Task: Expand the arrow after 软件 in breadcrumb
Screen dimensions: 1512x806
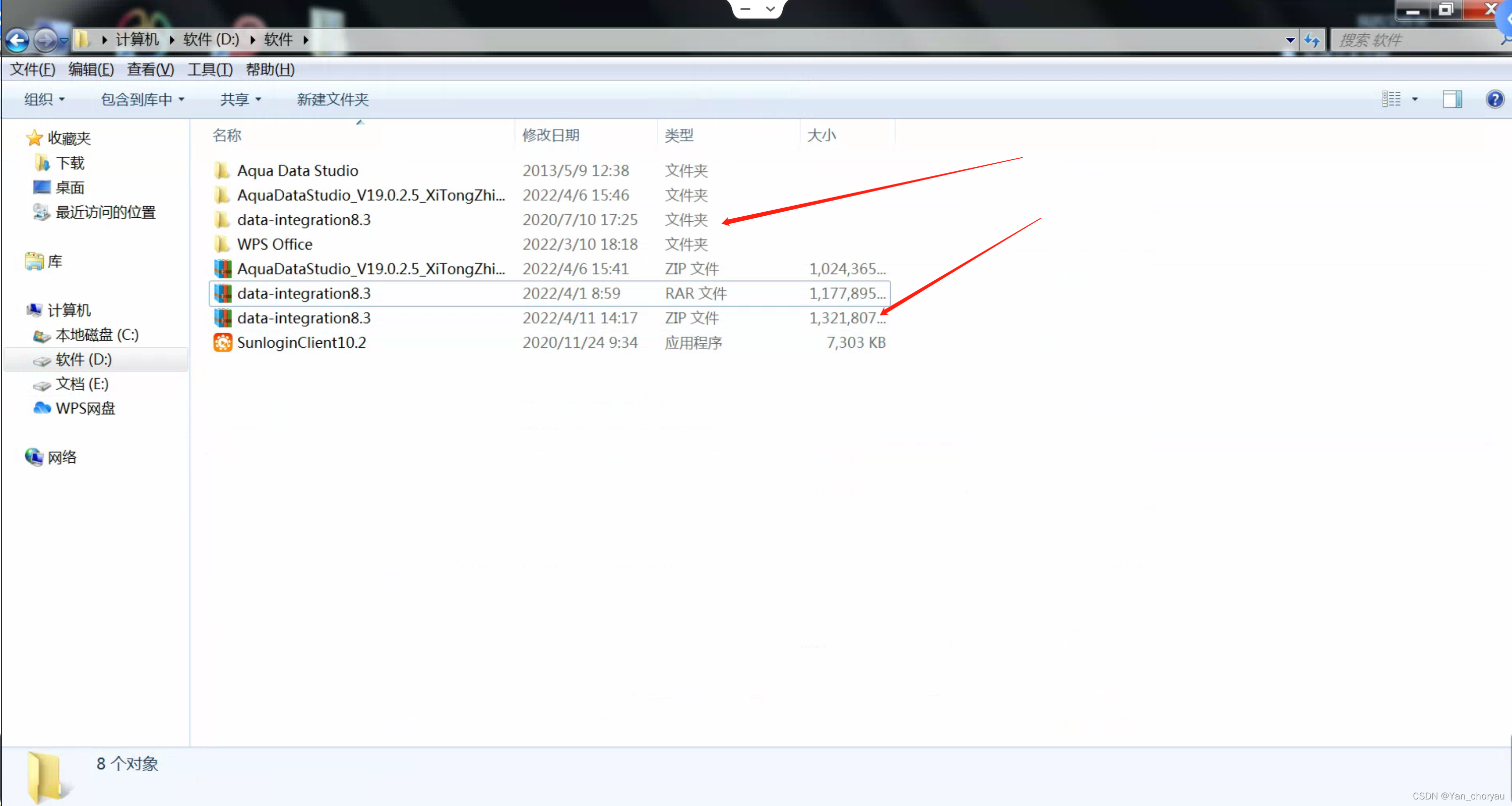Action: click(306, 40)
